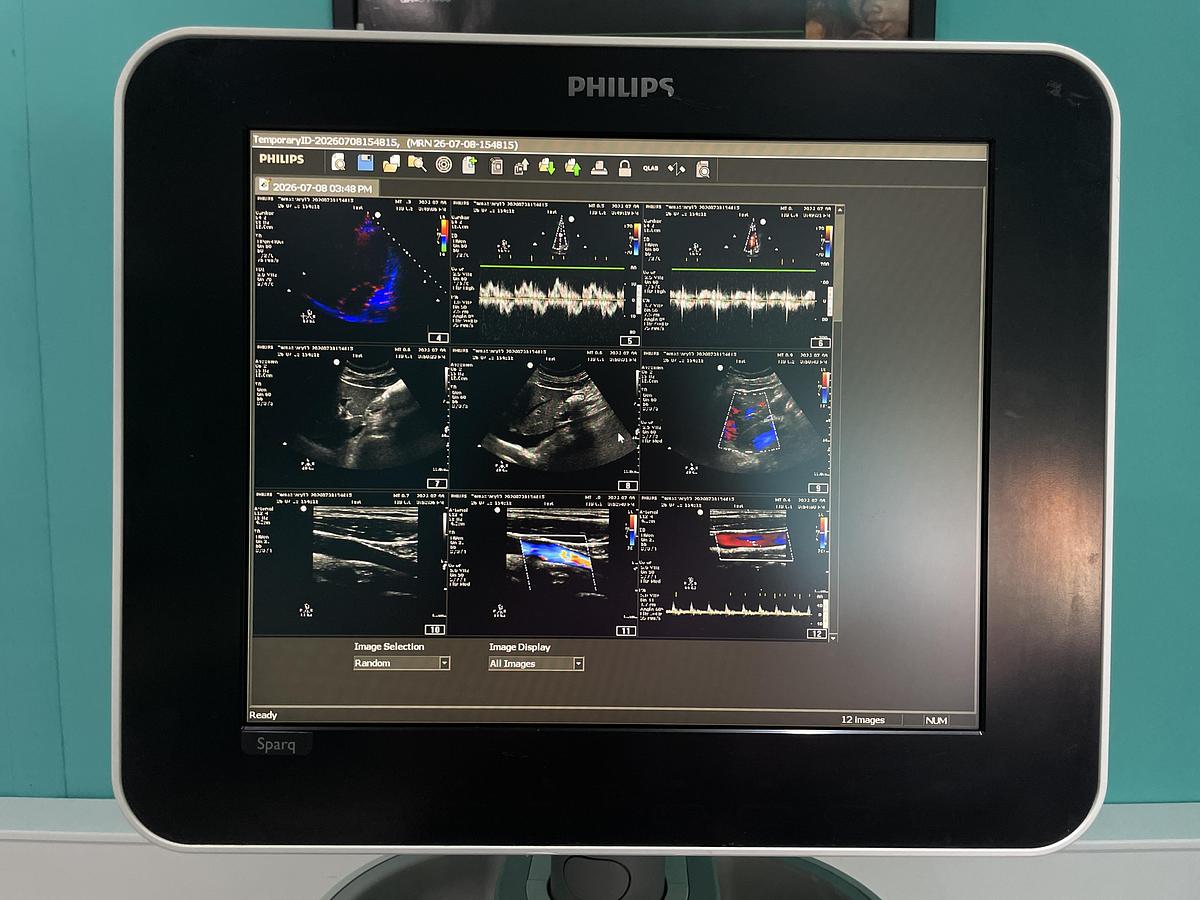Open the Image Display All Images dropdown
The image size is (1200, 900).
point(536,663)
